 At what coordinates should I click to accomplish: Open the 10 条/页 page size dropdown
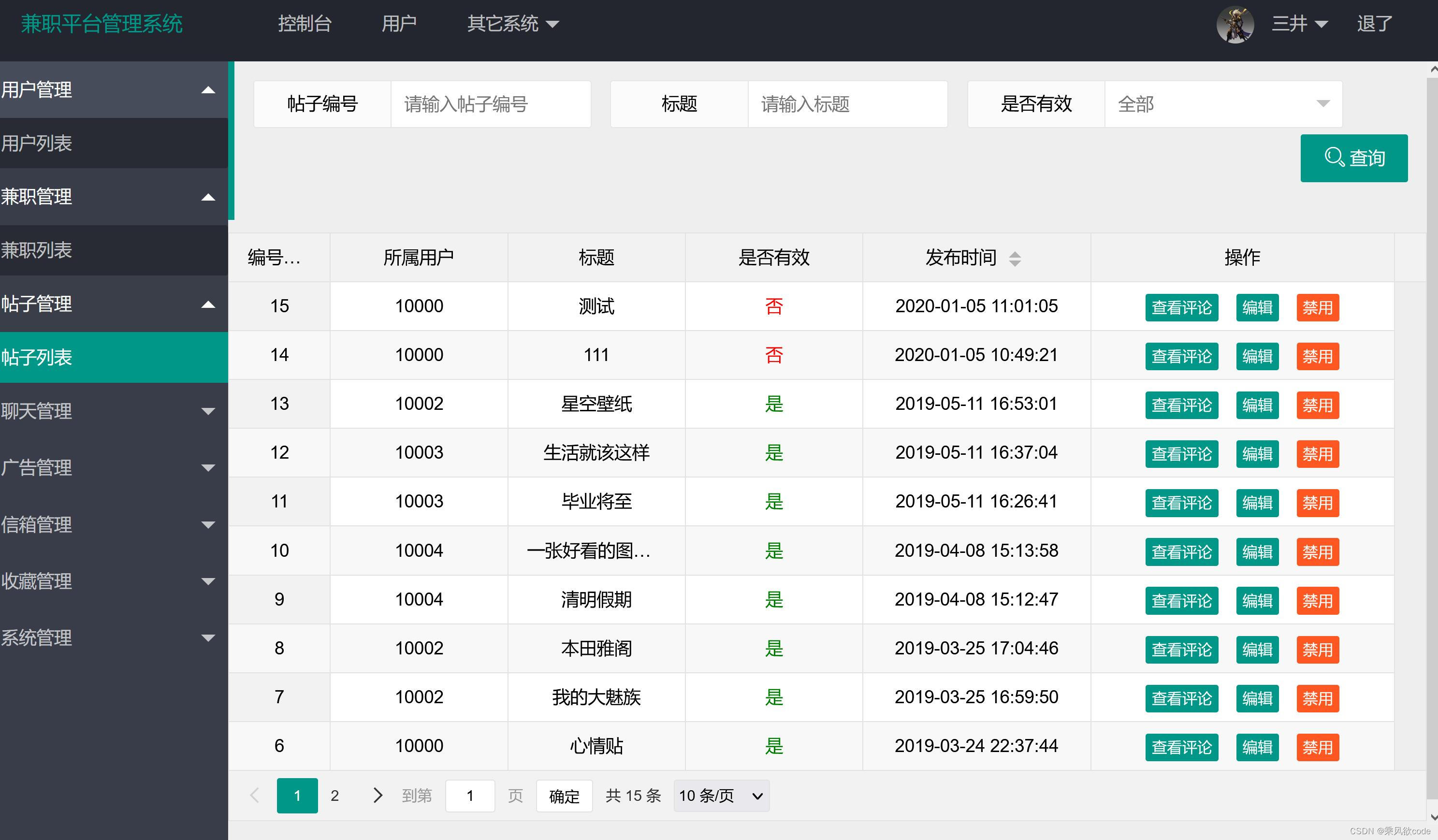pos(721,796)
